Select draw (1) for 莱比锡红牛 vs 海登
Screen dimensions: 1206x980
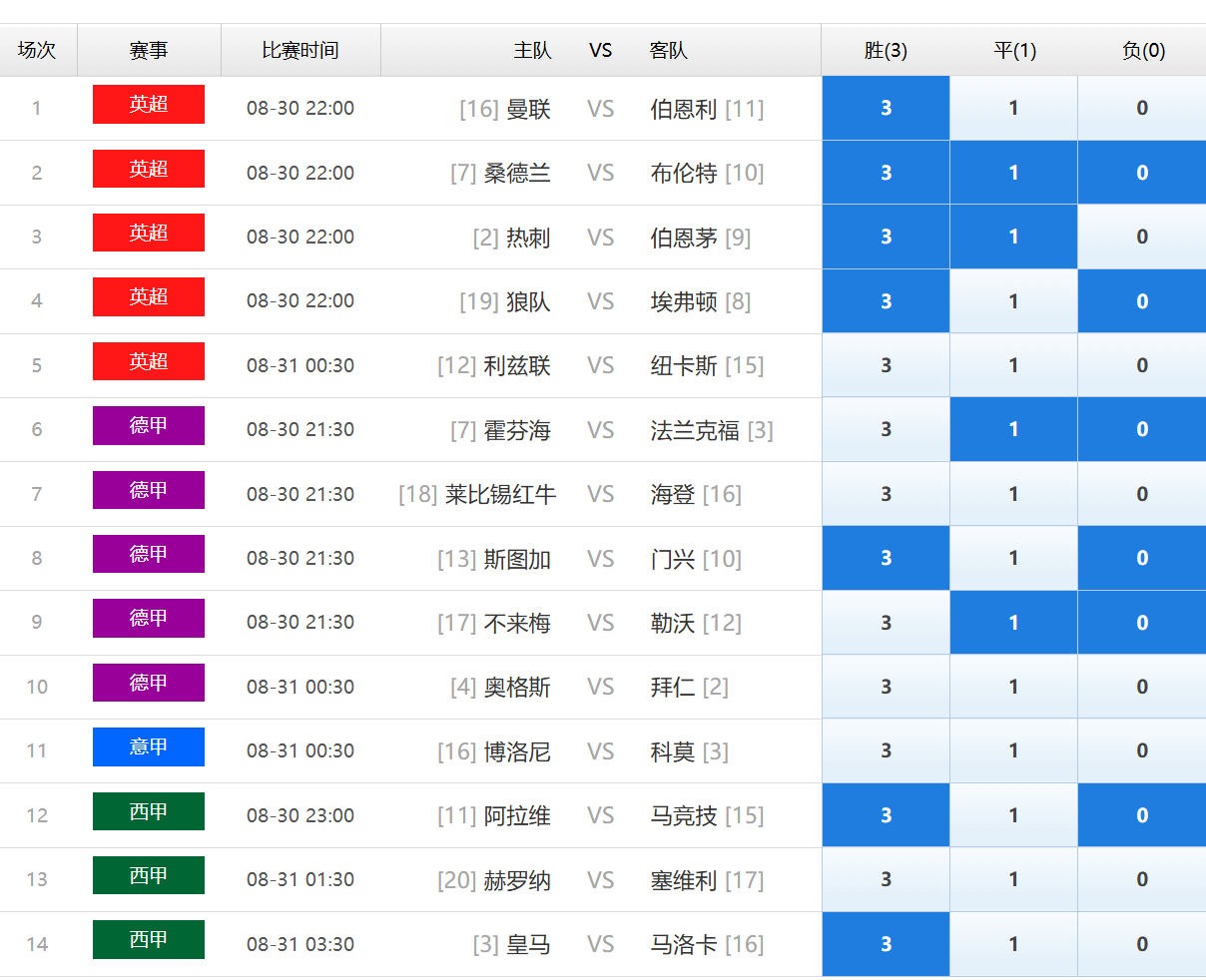pos(1013,494)
